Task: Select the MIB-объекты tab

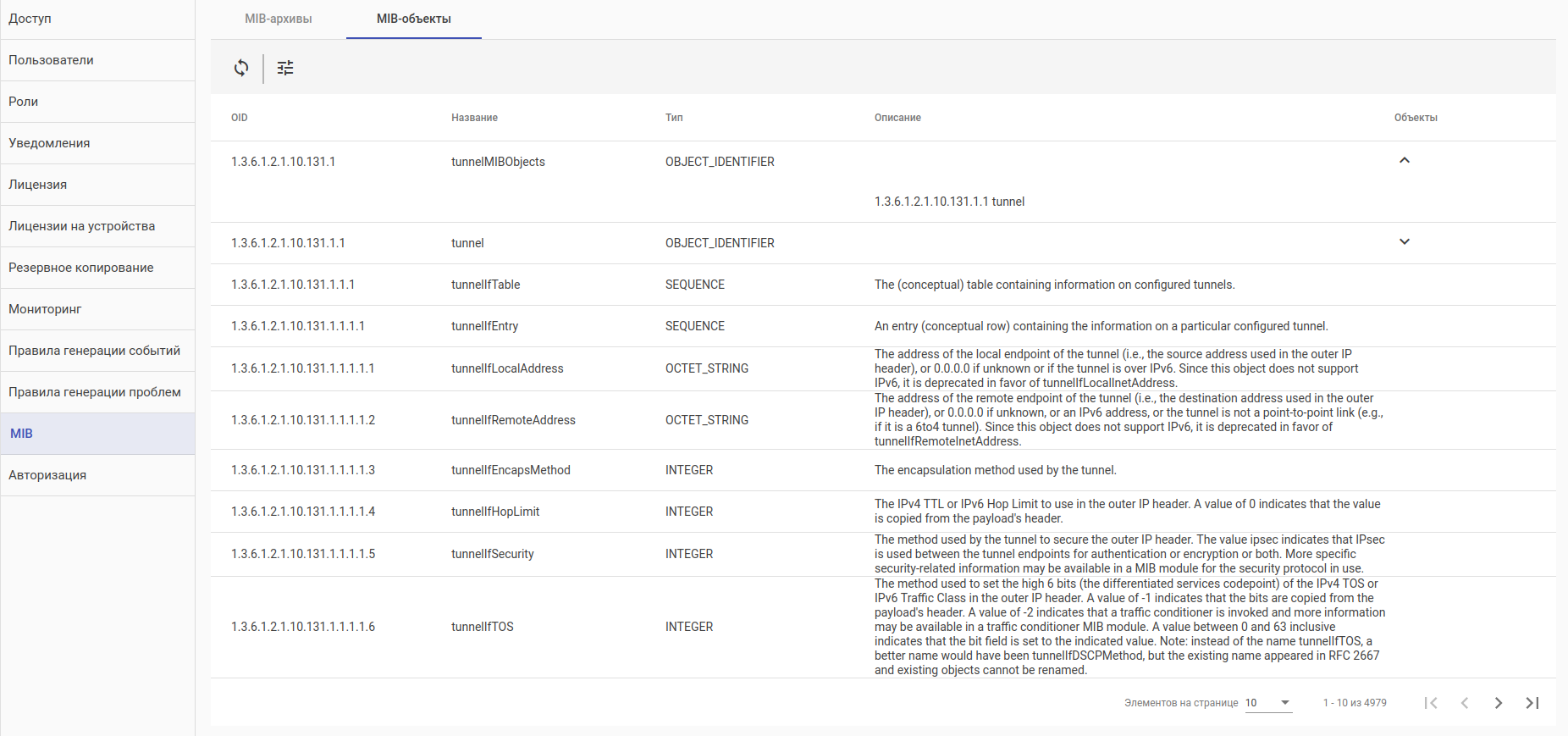Action: (x=413, y=19)
